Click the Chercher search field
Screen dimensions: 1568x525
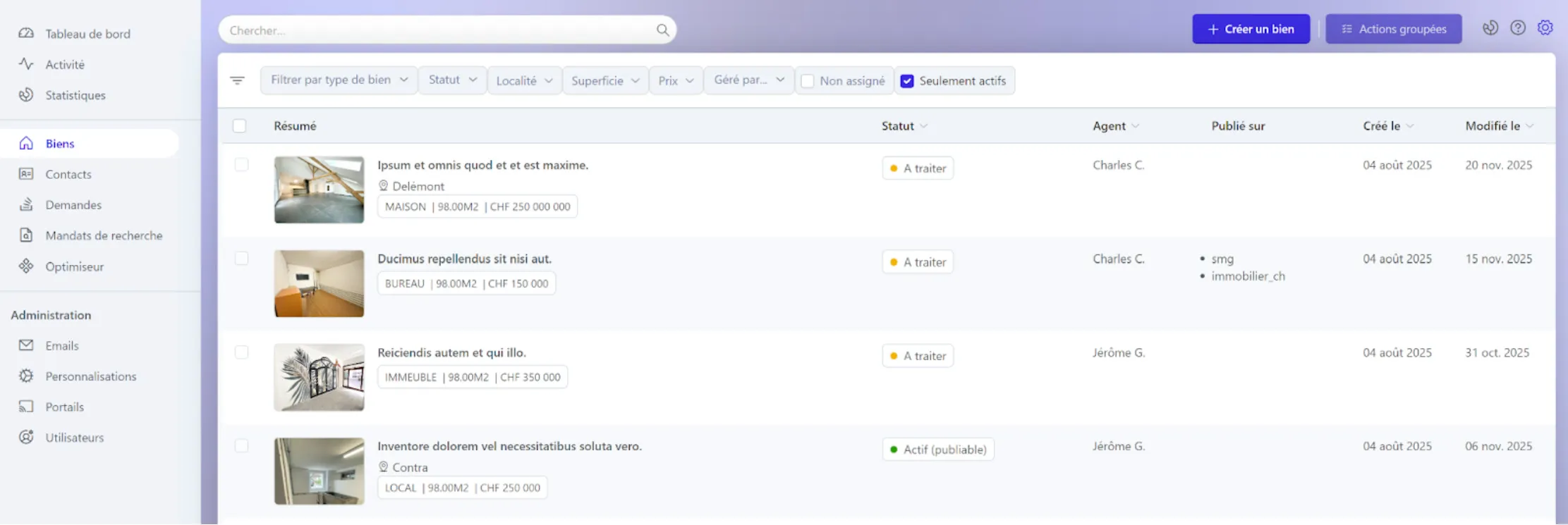(447, 30)
